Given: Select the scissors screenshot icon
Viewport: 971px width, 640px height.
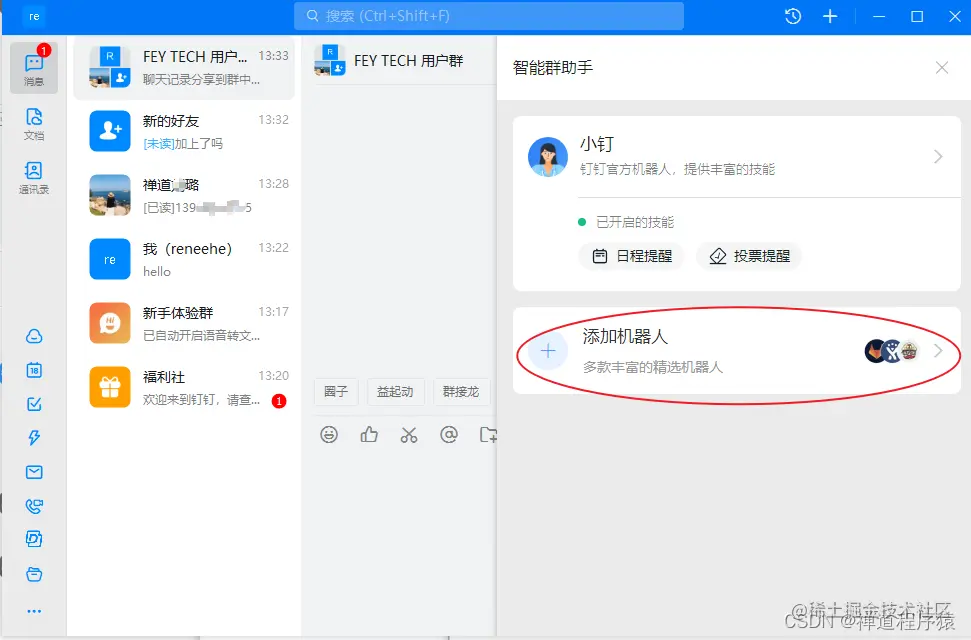Looking at the screenshot, I should [x=408, y=435].
